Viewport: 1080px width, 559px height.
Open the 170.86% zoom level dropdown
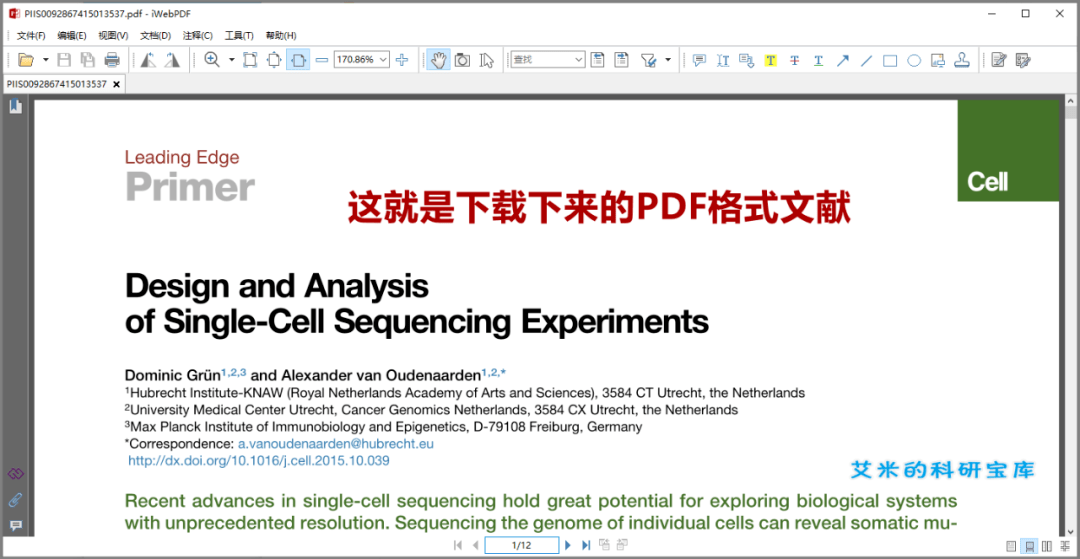tap(383, 60)
